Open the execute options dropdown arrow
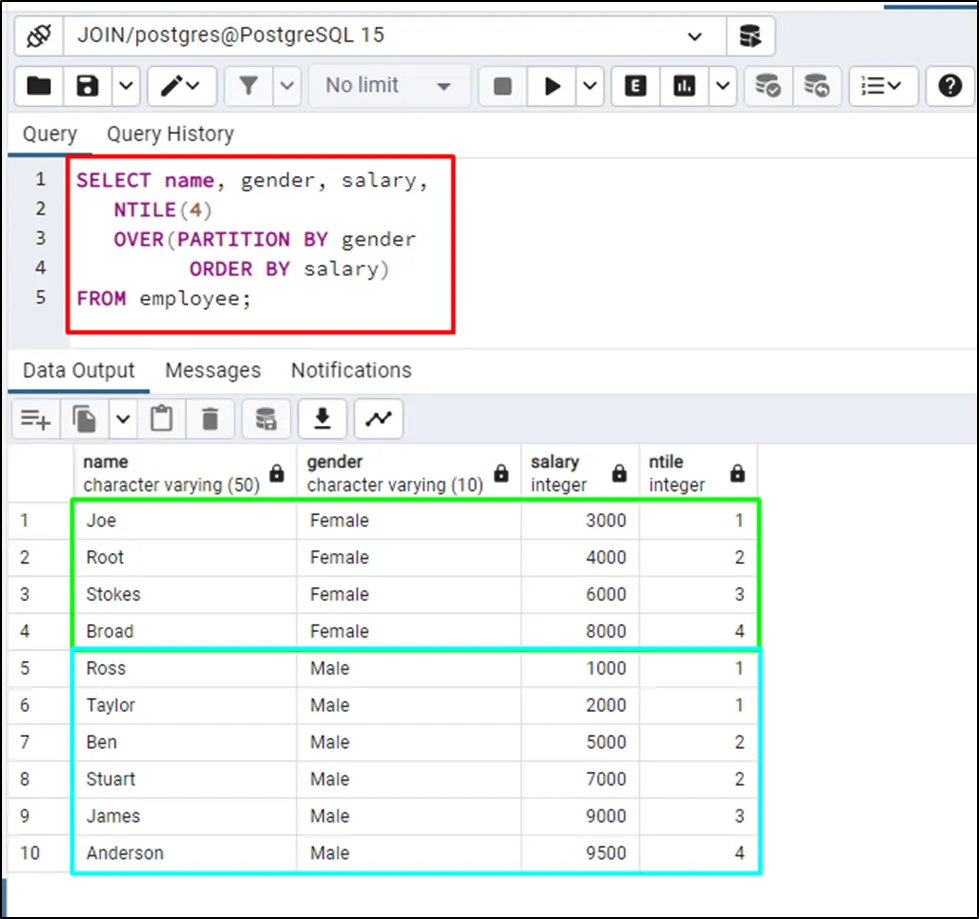Image resolution: width=979 pixels, height=919 pixels. pyautogui.click(x=590, y=87)
